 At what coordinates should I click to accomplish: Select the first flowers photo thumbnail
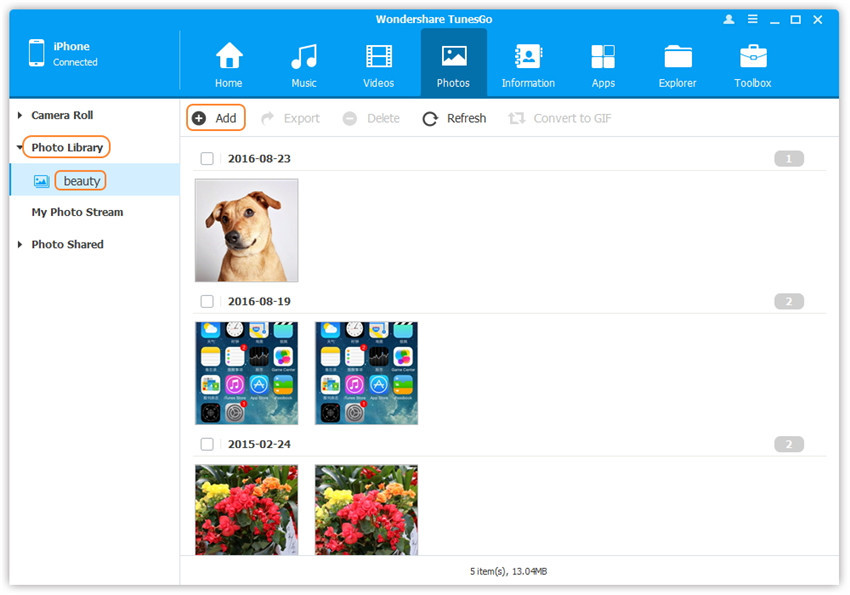click(247, 510)
